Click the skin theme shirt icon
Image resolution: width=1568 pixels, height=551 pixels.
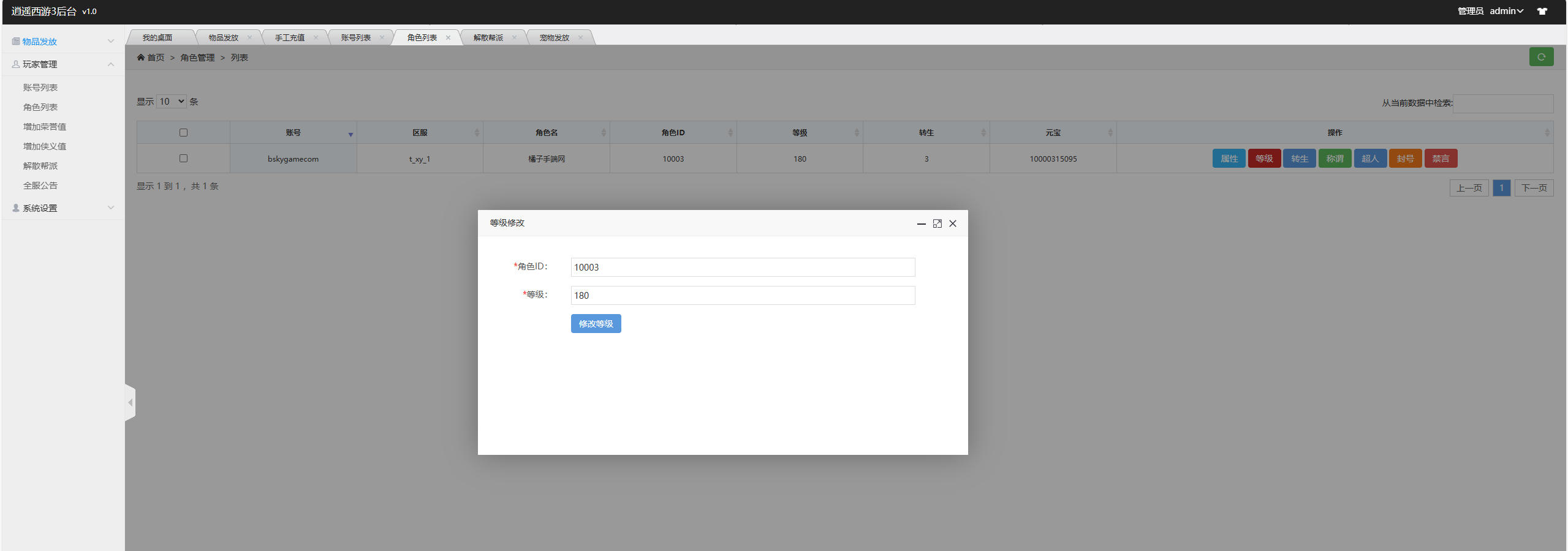[x=1542, y=11]
